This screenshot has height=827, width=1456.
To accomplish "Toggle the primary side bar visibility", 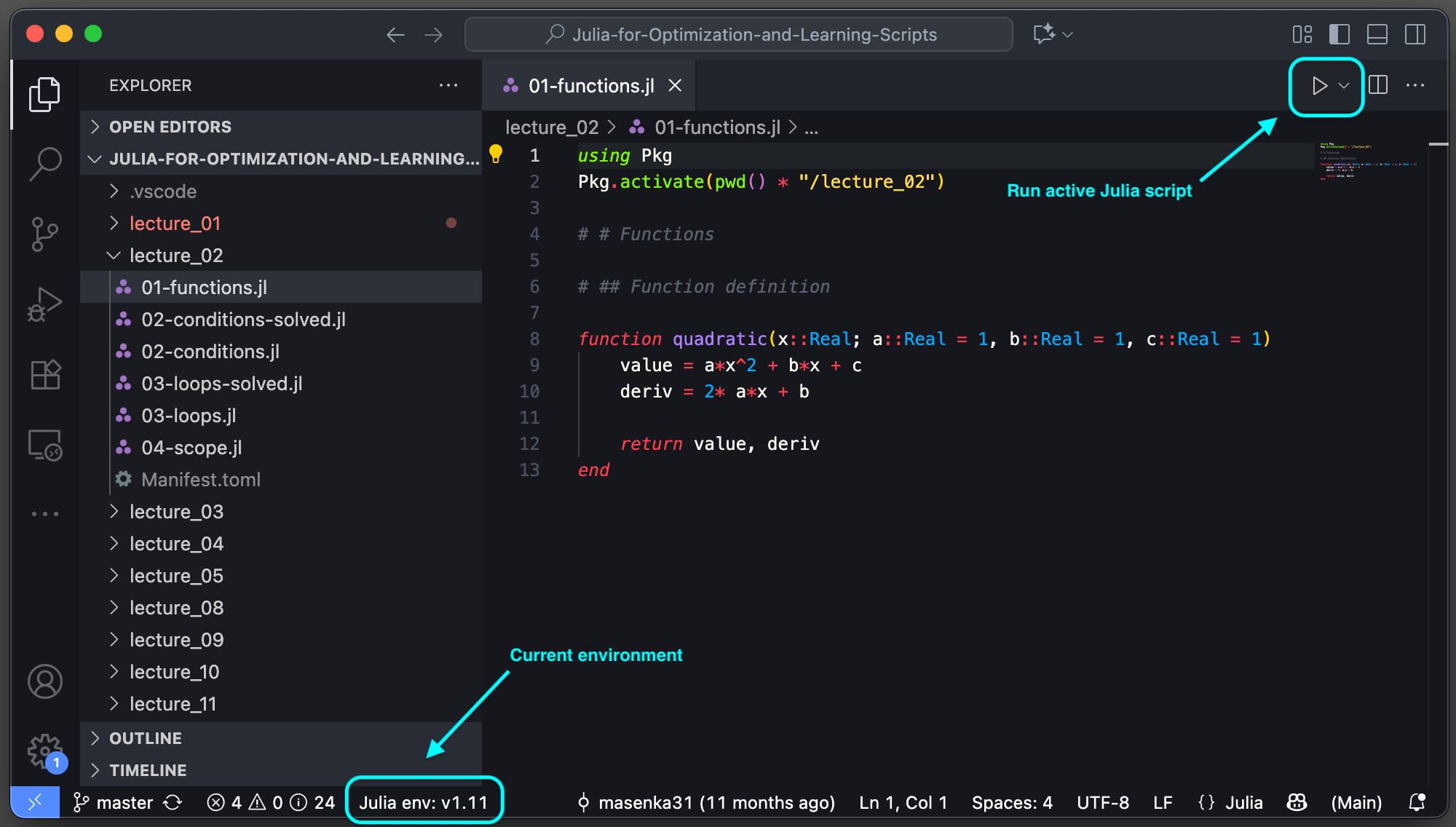I will pos(1339,34).
